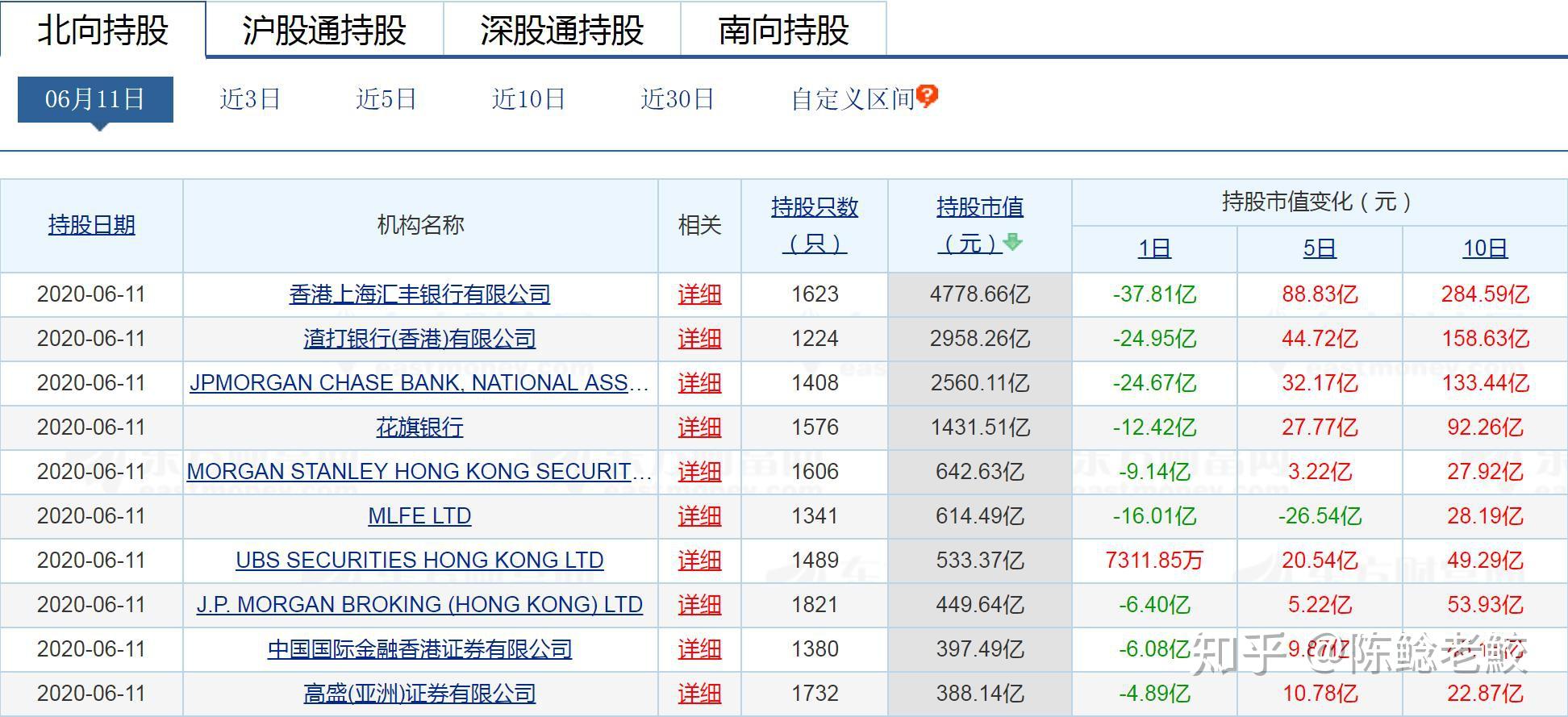Click the 388.14亿 market value cell
Viewport: 1568px width, 717px height.
pos(980,694)
